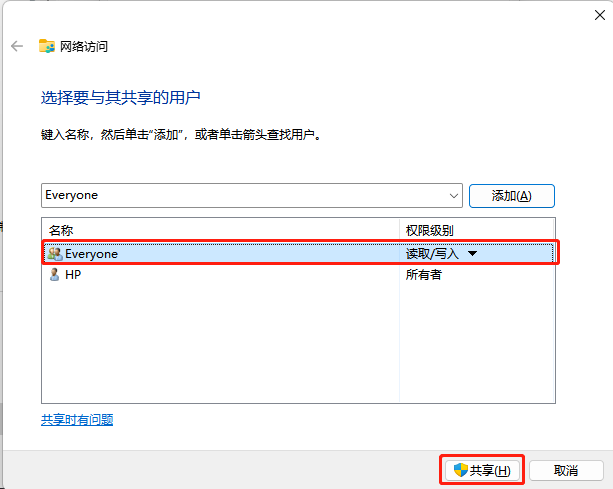Click the HP user icon in the list
Image resolution: width=613 pixels, height=489 pixels.
click(x=55, y=274)
